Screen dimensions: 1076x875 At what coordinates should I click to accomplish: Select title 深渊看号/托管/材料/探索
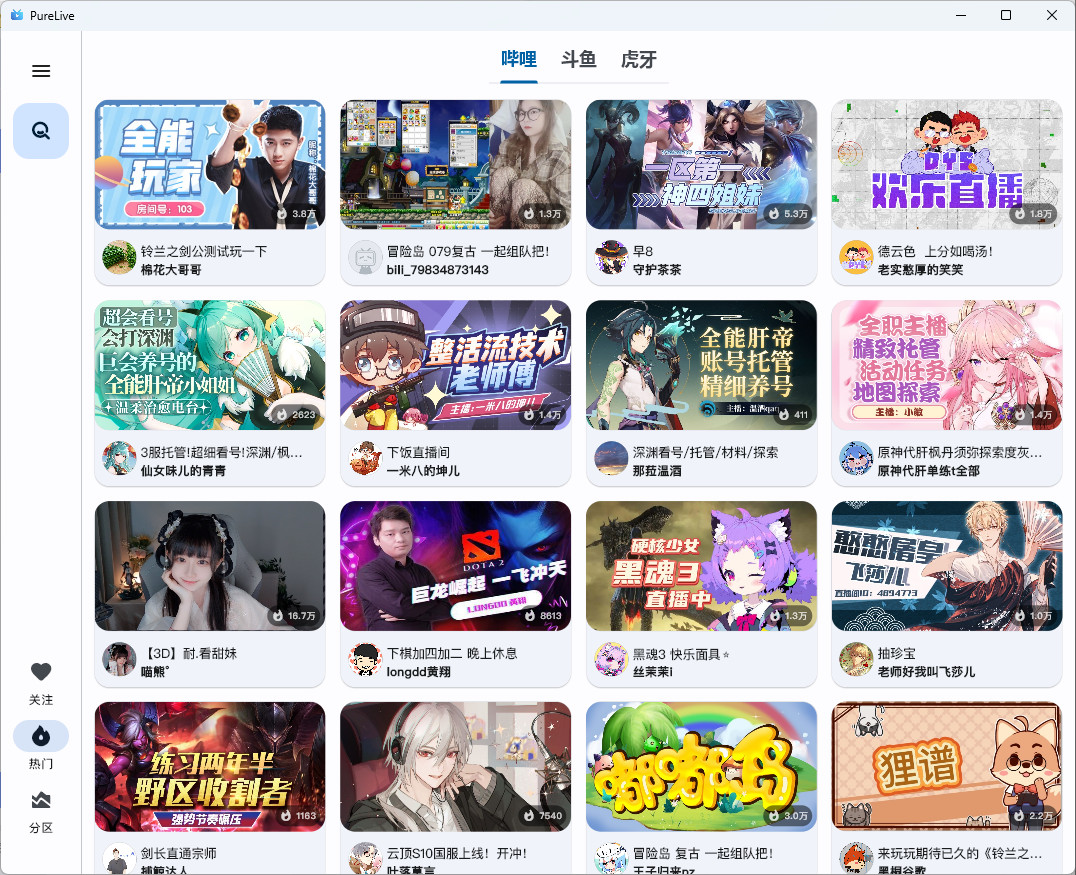(x=705, y=452)
